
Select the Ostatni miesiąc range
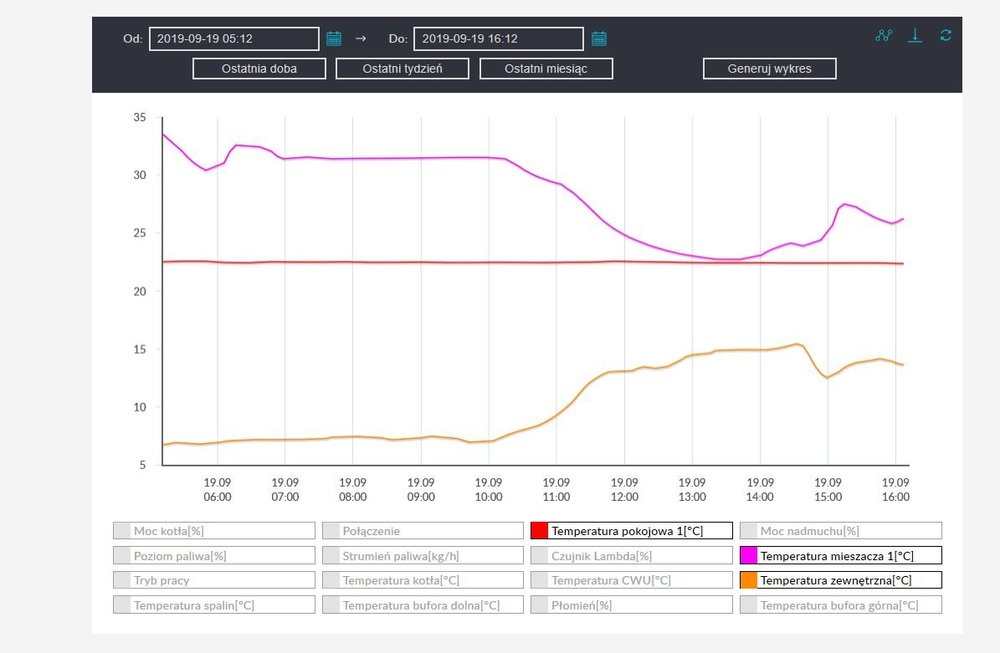click(546, 69)
